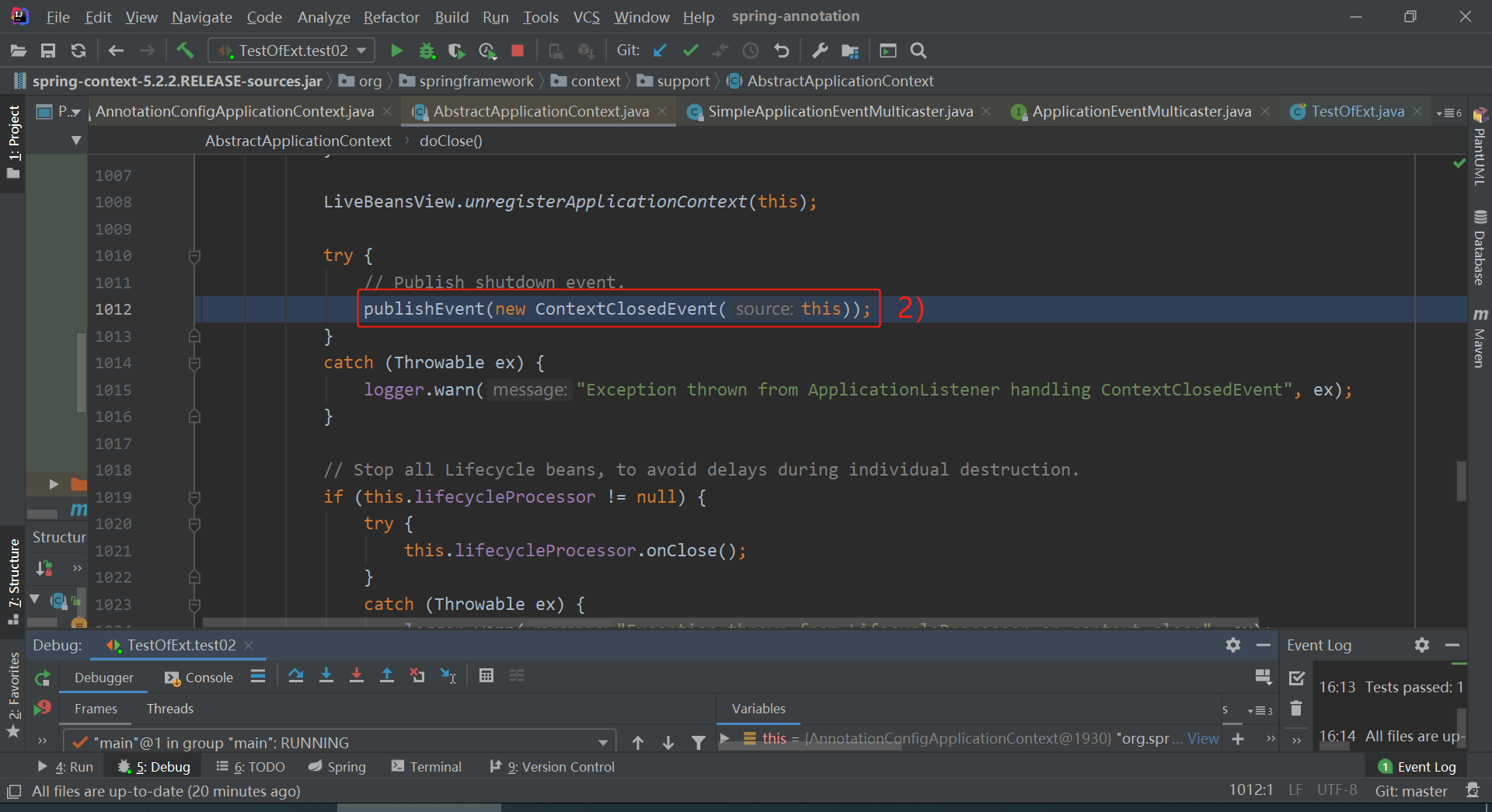Switch to the Console tab
The height and width of the screenshot is (812, 1492).
click(x=199, y=678)
